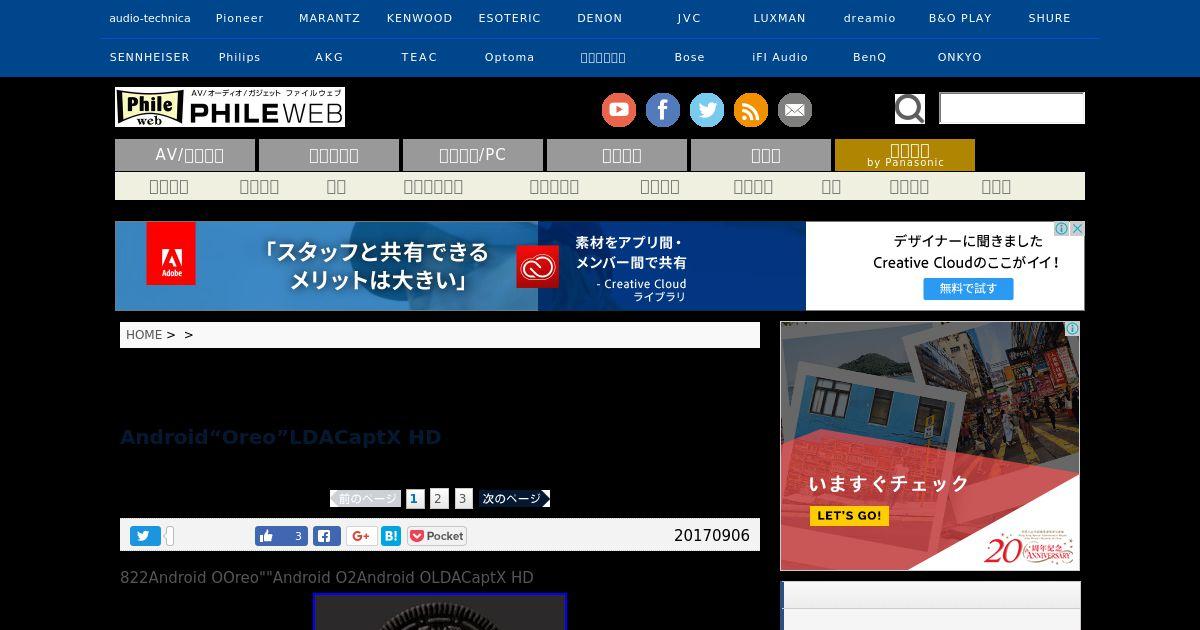Viewport: 1200px width, 630px height.
Task: Open the SHURE brand link
Action: pos(1050,18)
